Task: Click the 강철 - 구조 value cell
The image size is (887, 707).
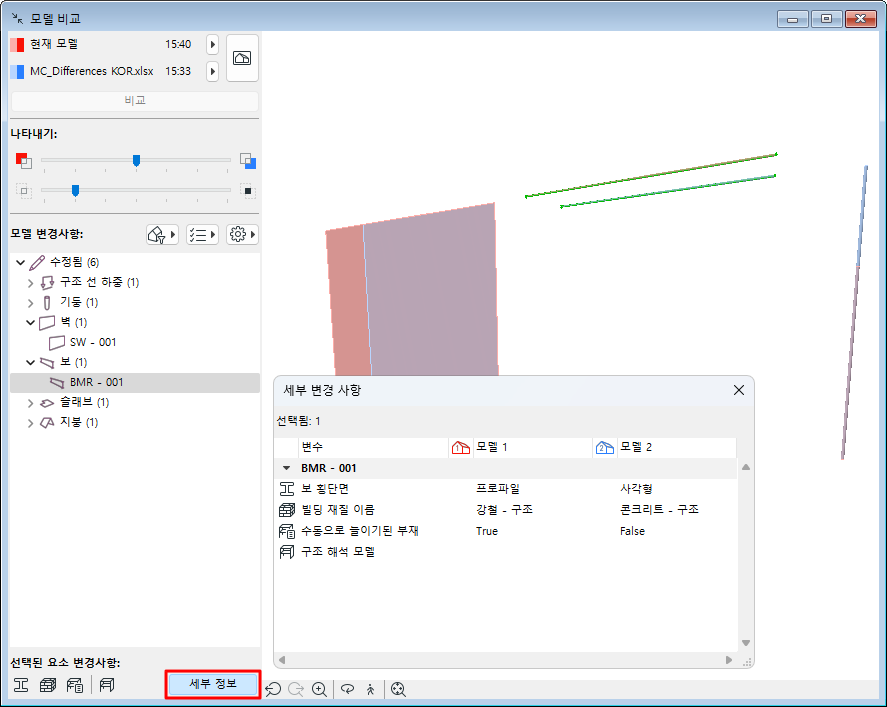Action: click(x=504, y=510)
